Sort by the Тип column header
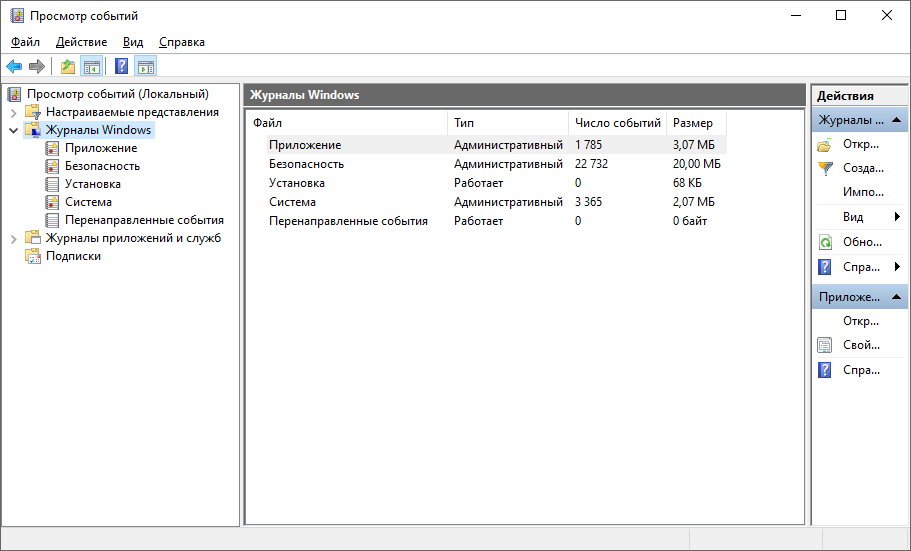The width and height of the screenshot is (911, 551). [x=508, y=123]
